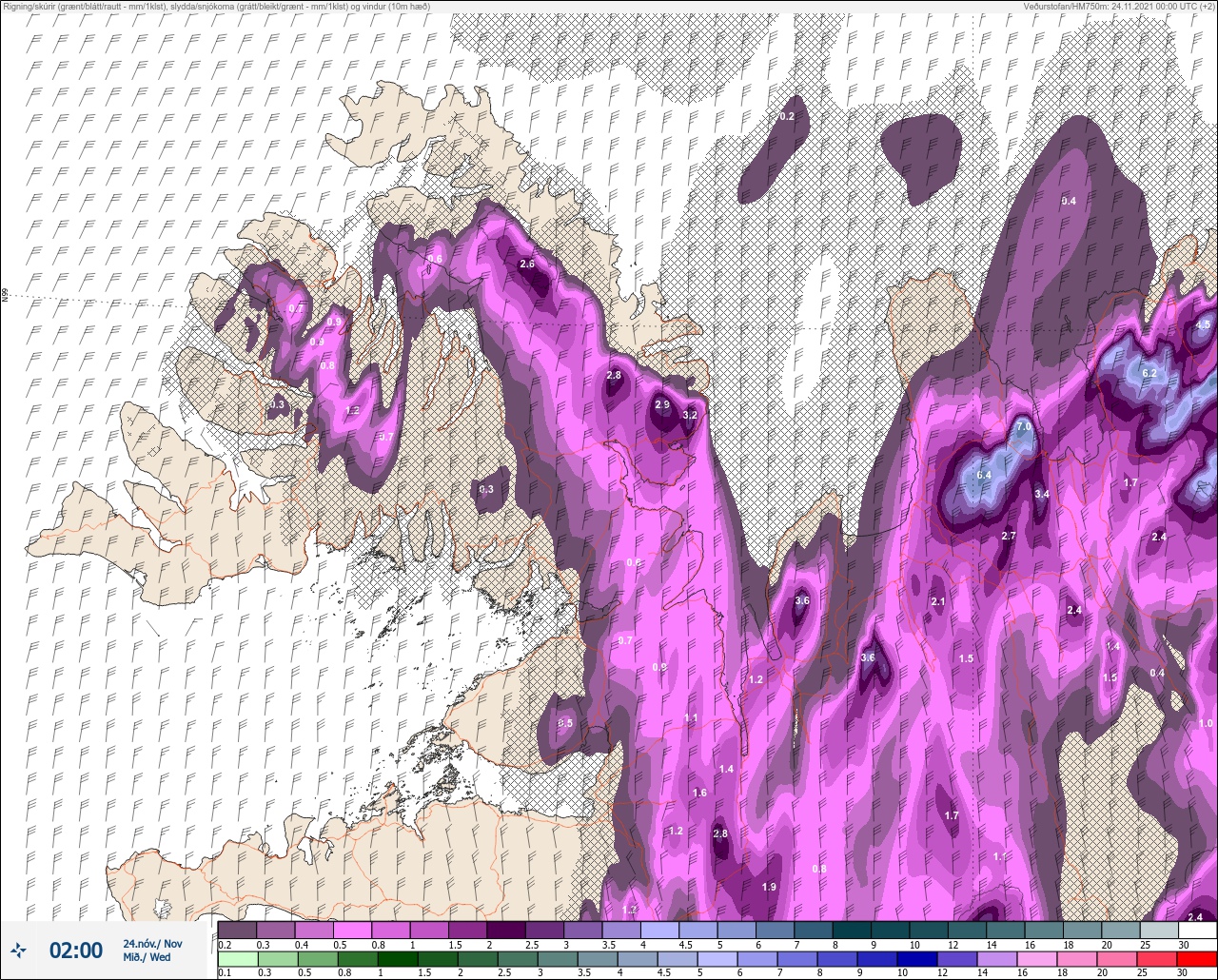The height and width of the screenshot is (980, 1218).
Task: Pick the white swatch labeled 30 in snow scale
Action: coord(1197,930)
